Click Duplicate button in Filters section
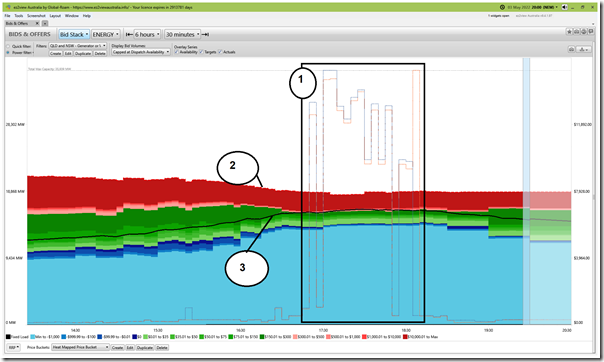This screenshot has width=604, height=362. (x=83, y=53)
